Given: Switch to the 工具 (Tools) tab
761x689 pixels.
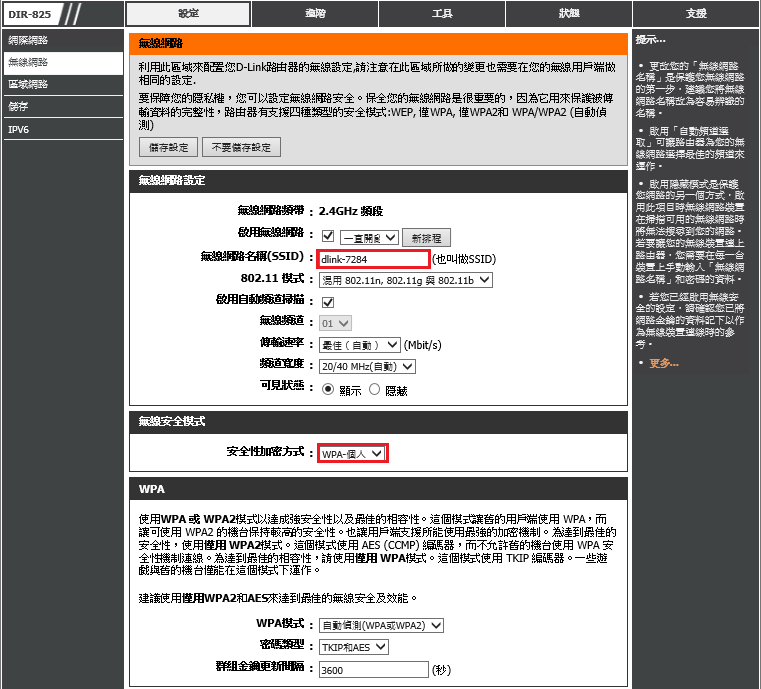Looking at the screenshot, I should coord(442,13).
